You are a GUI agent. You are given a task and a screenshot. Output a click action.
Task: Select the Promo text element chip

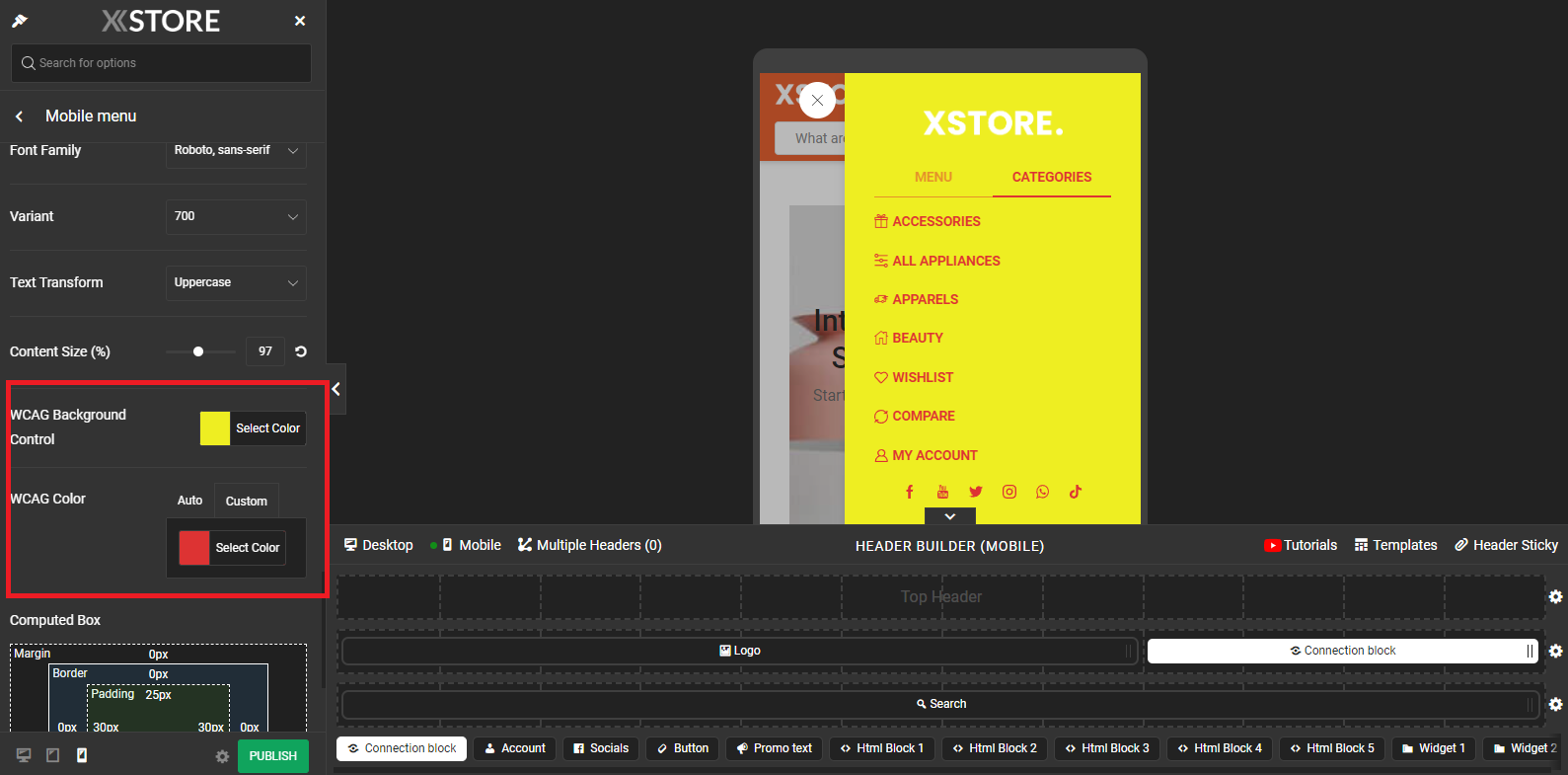click(x=775, y=748)
